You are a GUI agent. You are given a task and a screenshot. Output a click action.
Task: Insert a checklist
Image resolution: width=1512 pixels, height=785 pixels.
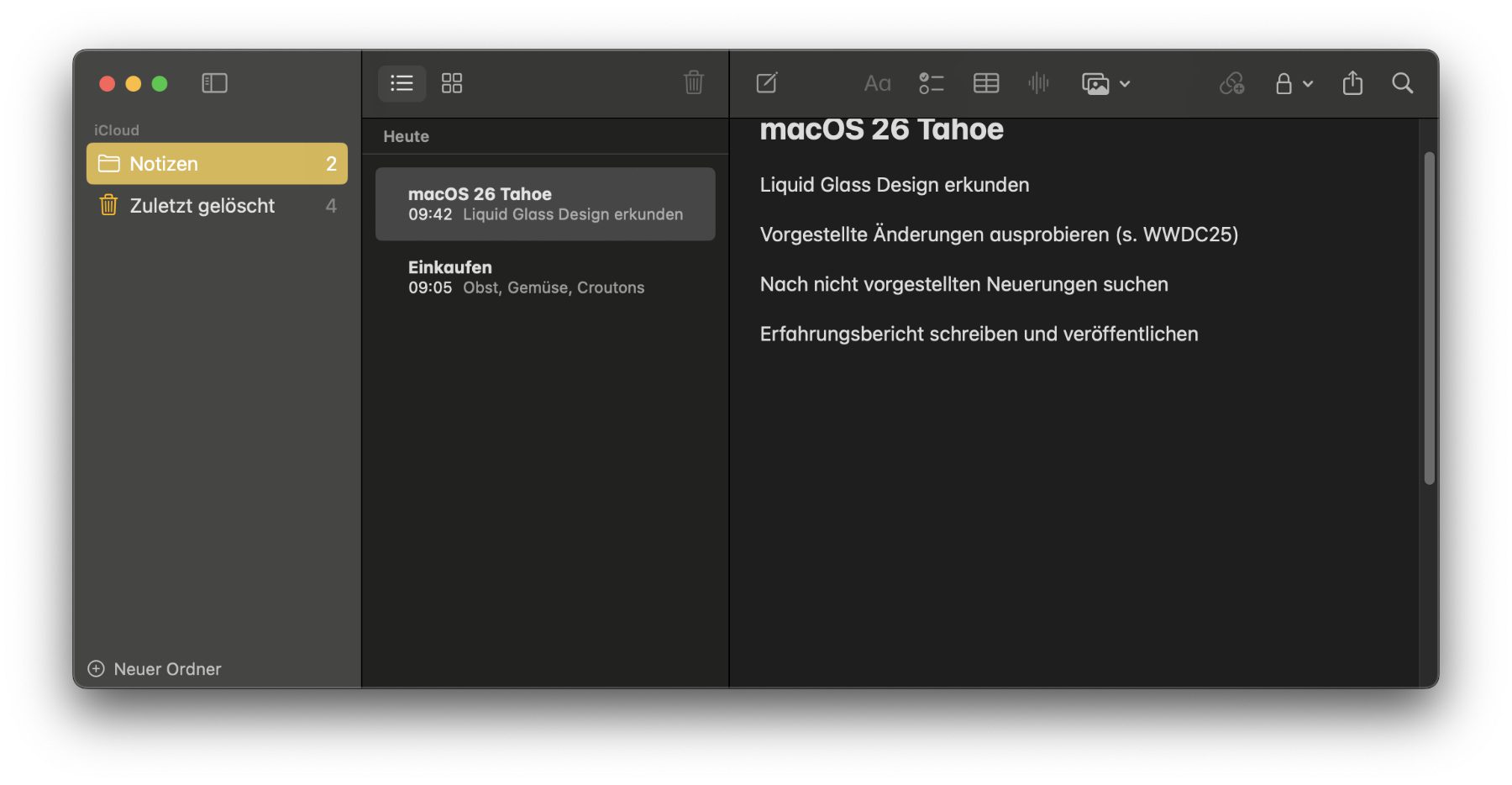point(931,83)
